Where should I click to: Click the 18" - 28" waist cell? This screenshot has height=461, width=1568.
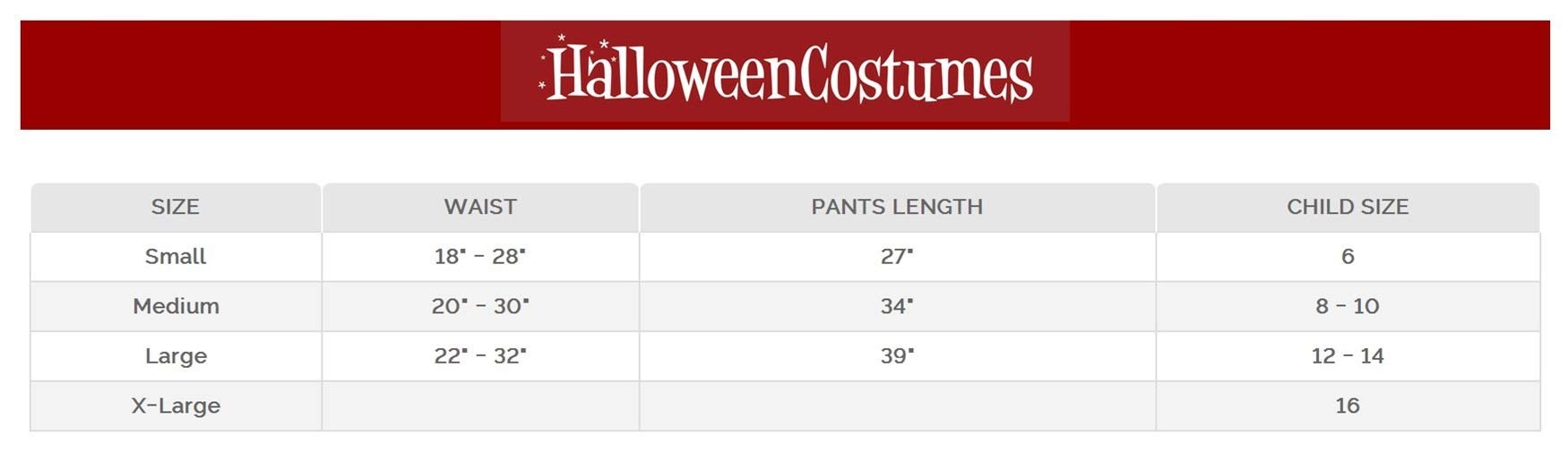click(480, 256)
